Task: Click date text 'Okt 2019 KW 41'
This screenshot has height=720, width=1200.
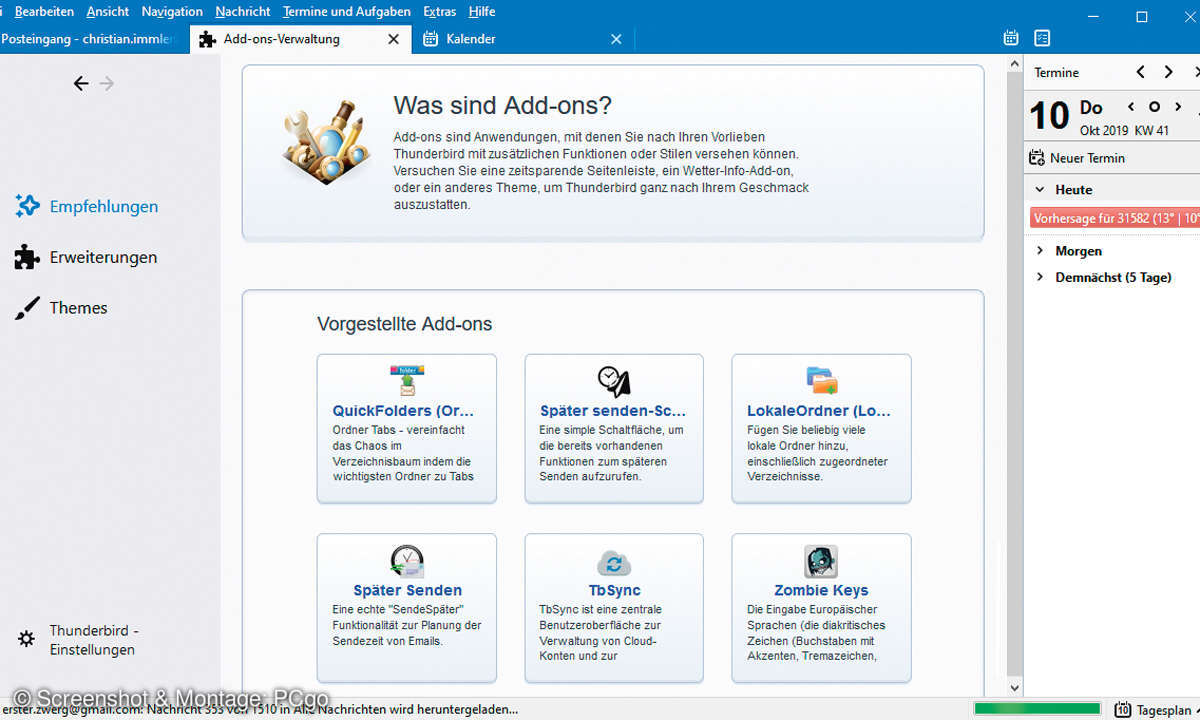Action: pos(1124,130)
